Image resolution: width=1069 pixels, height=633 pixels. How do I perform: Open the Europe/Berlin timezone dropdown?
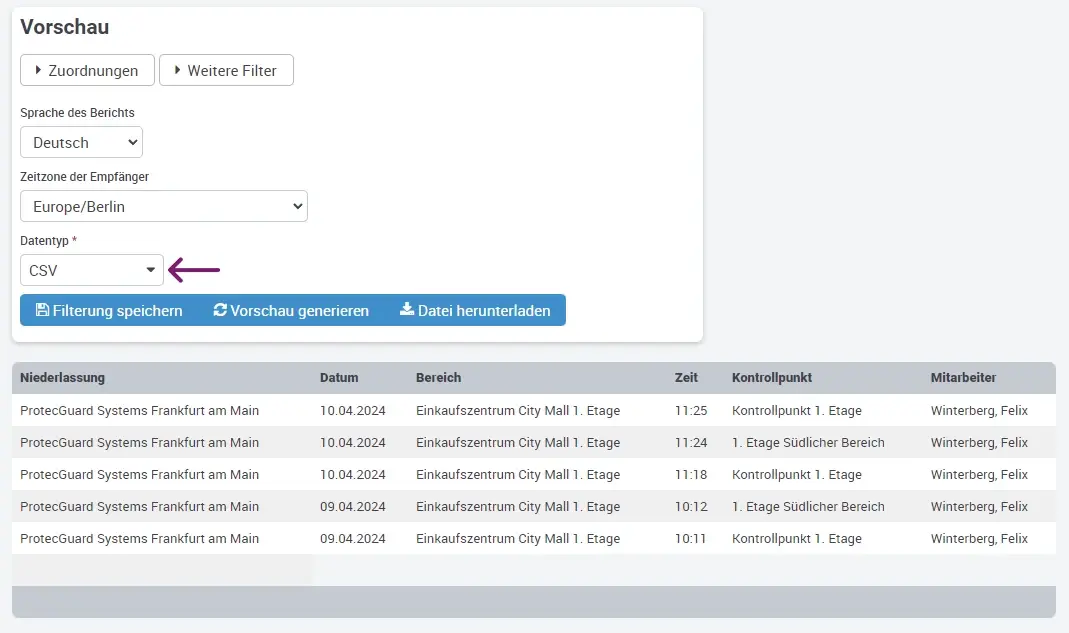tap(163, 206)
